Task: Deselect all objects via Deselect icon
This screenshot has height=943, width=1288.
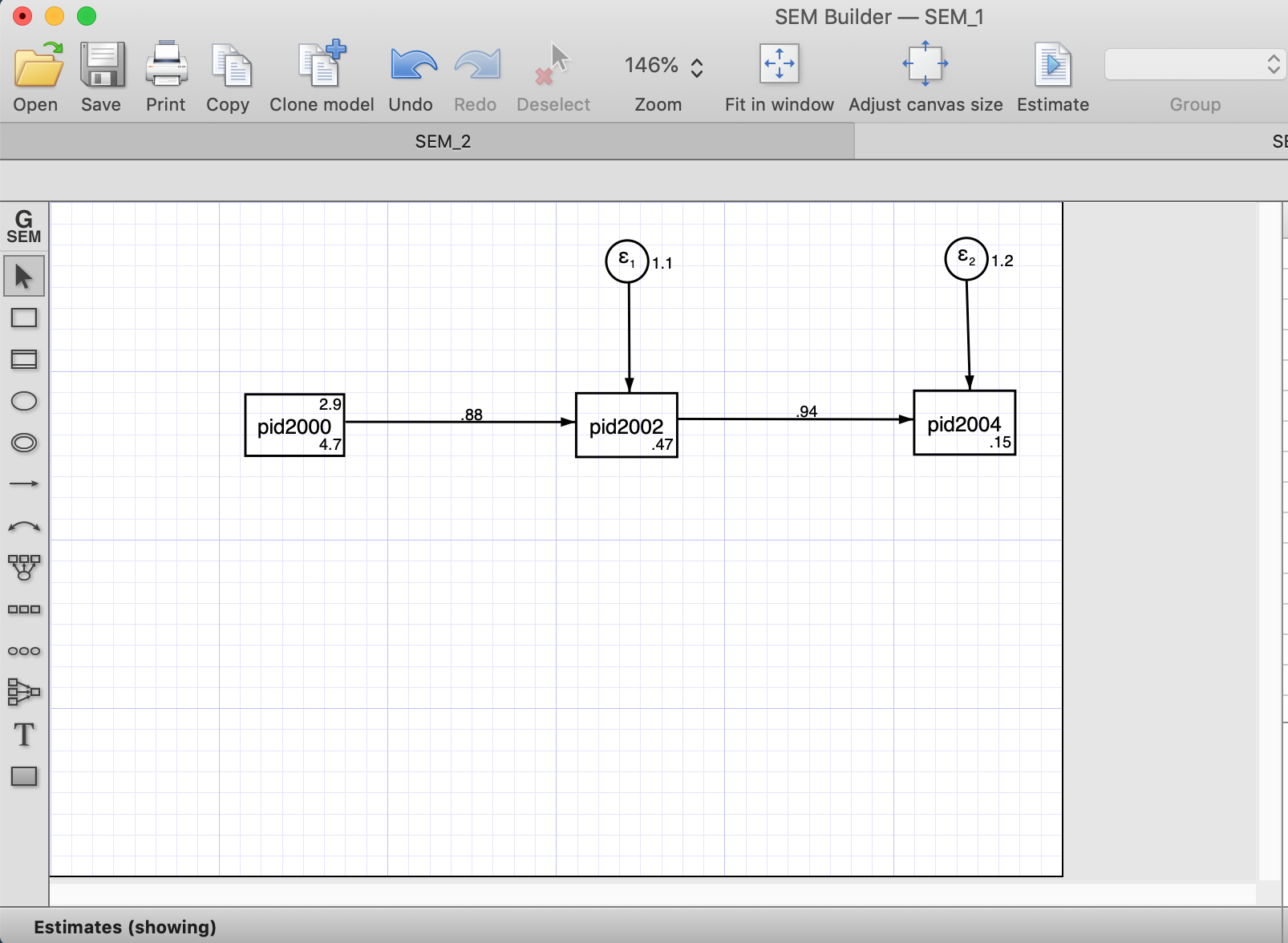Action: coord(553,64)
